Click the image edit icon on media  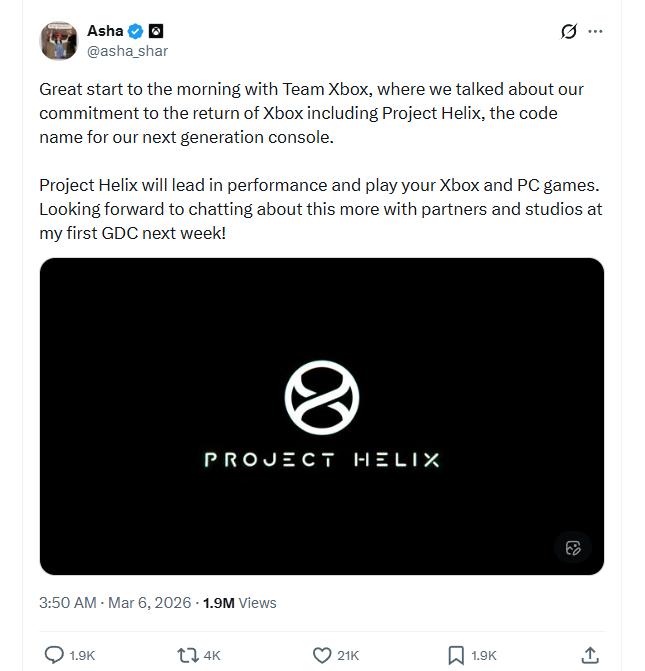pos(573,547)
